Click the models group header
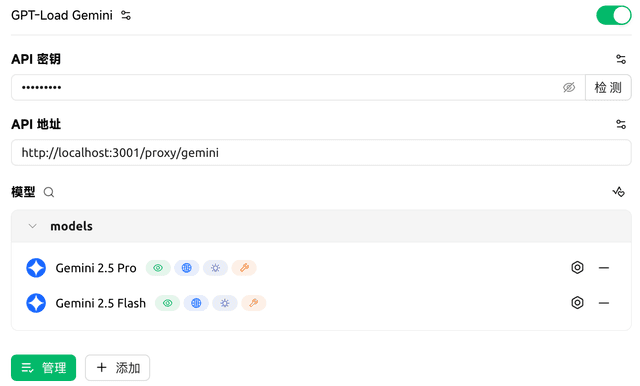This screenshot has height=386, width=640. point(321,226)
